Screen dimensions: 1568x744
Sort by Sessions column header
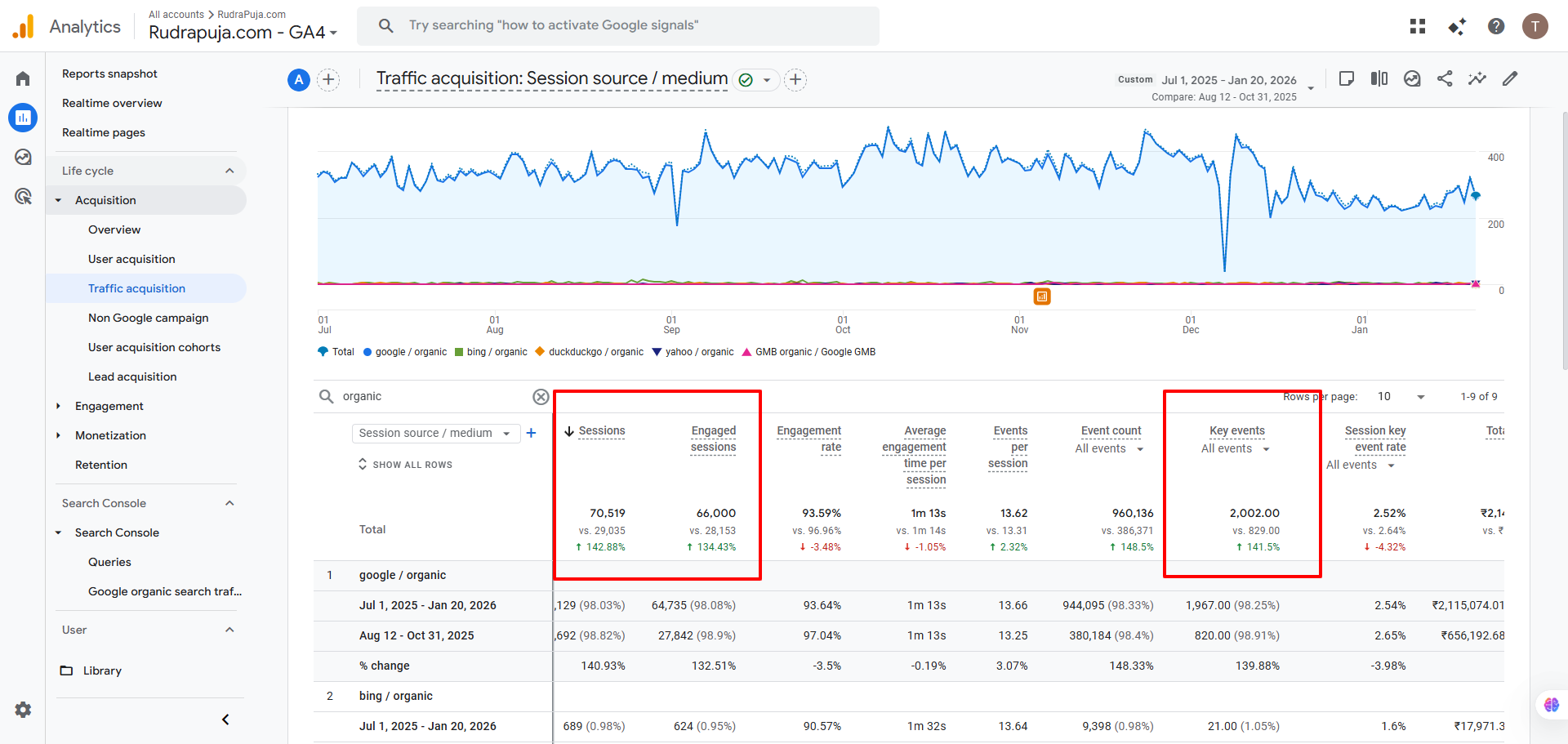tap(602, 431)
